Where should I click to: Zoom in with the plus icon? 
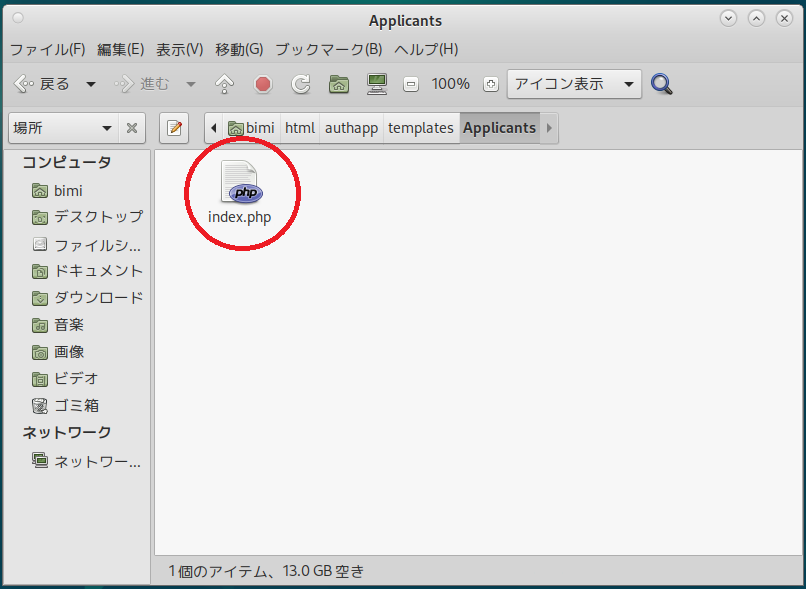click(491, 84)
